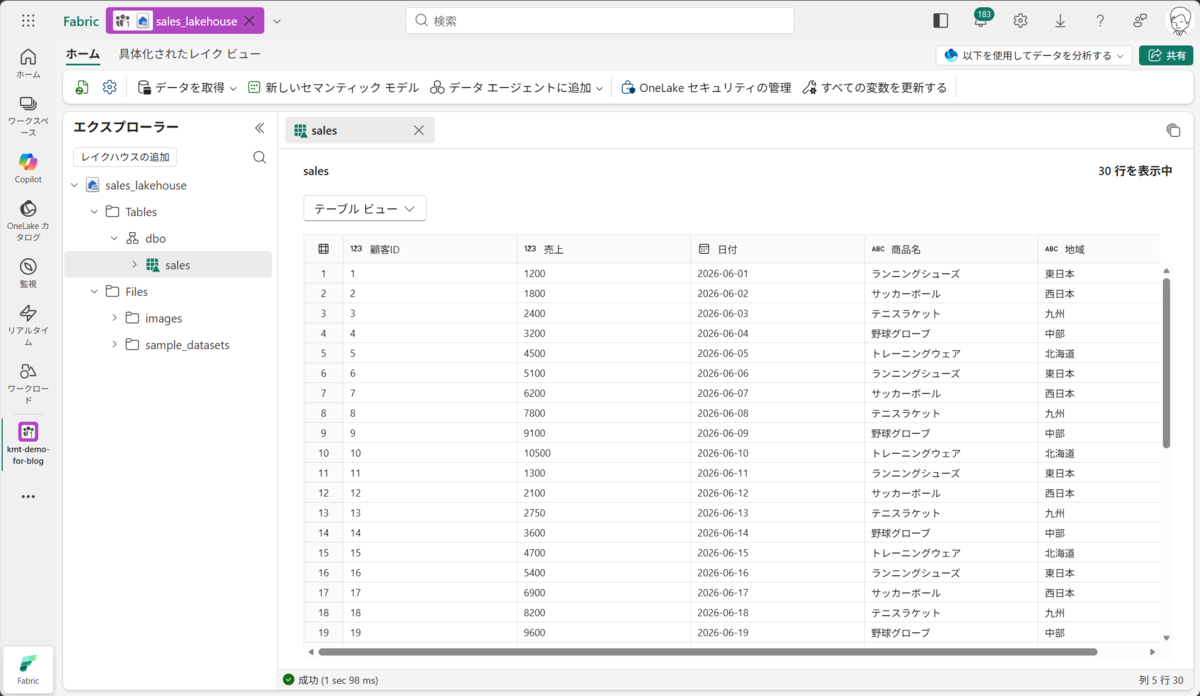Expand the sample_datasets folder

[x=115, y=344]
